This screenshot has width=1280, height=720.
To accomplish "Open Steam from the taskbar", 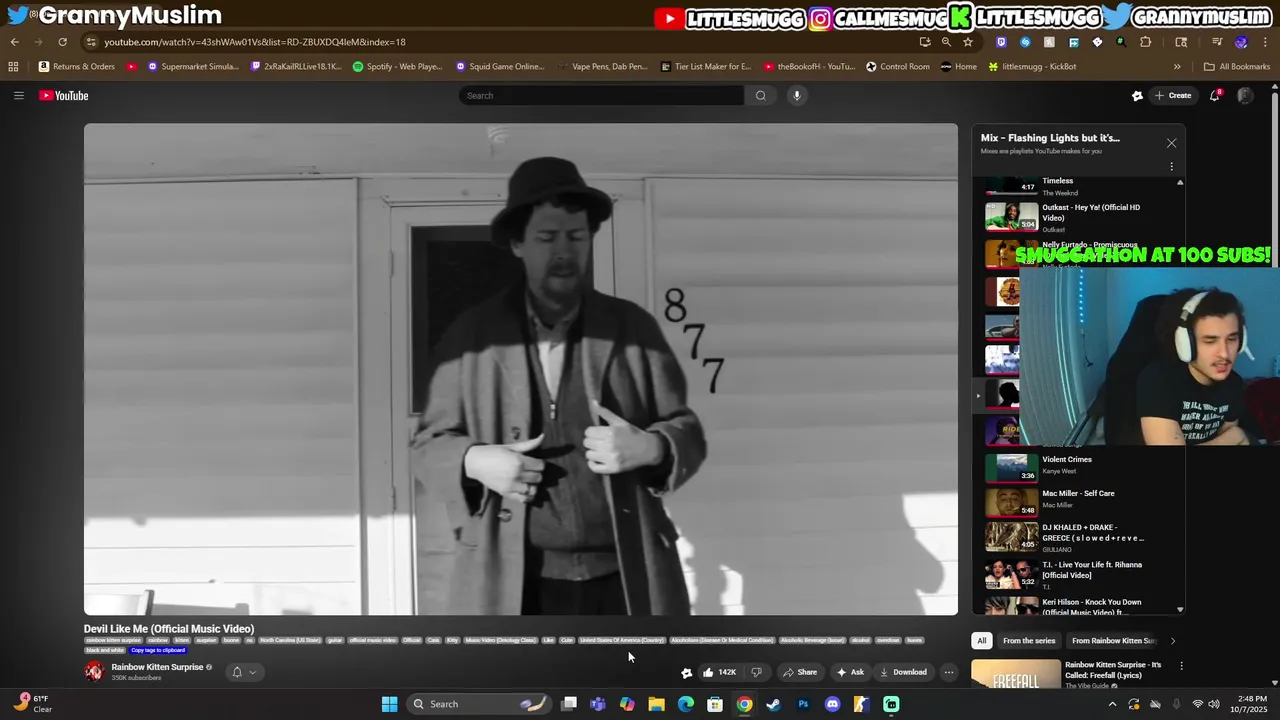I will point(773,704).
